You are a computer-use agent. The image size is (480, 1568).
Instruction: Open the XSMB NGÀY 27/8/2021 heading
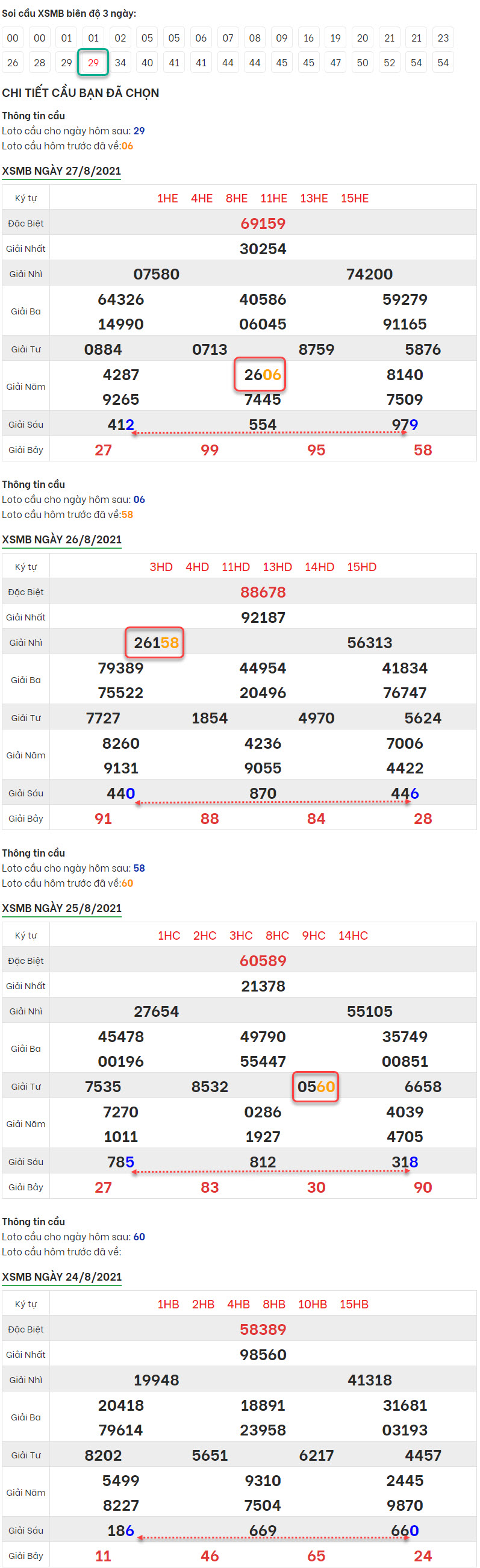pyautogui.click(x=61, y=171)
